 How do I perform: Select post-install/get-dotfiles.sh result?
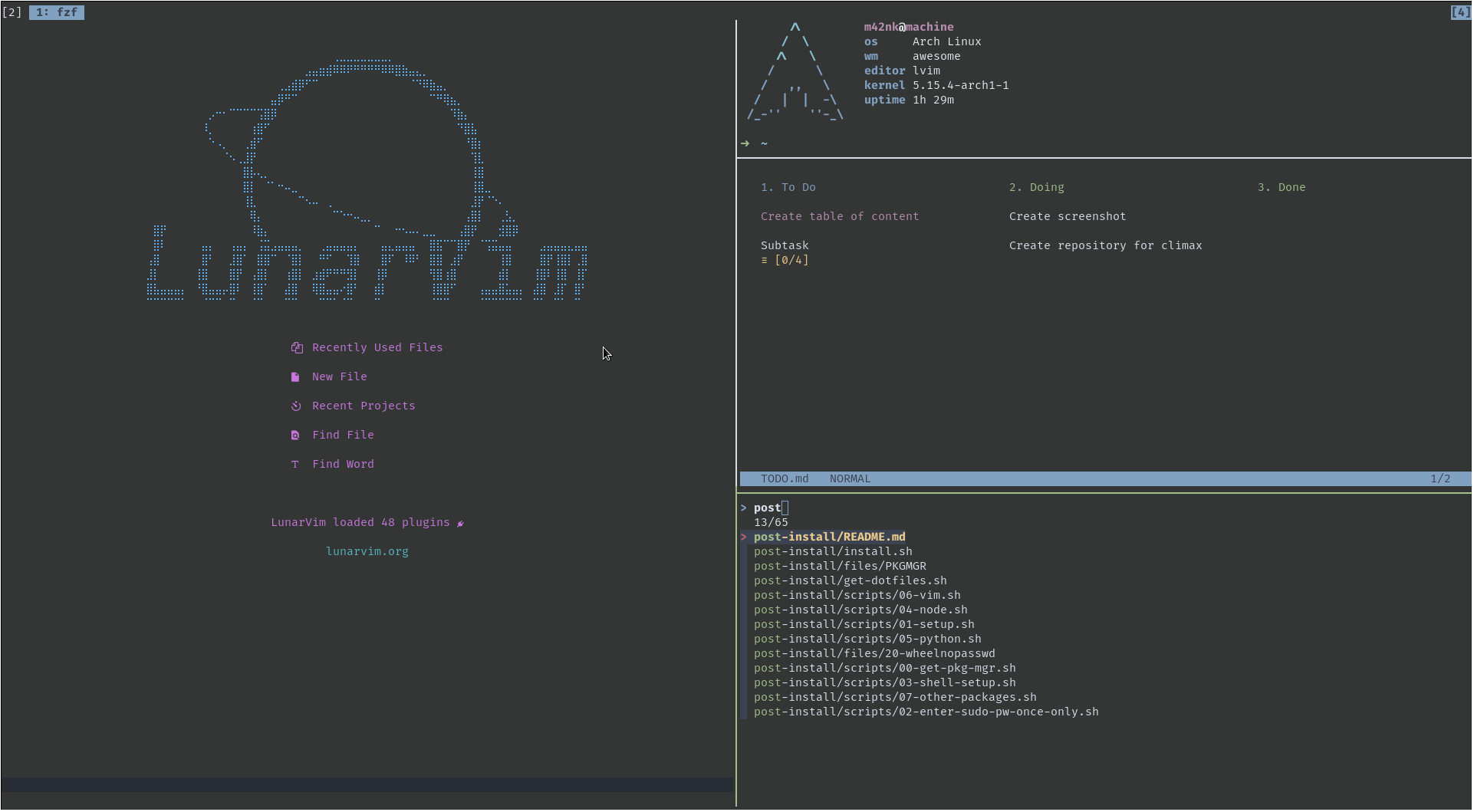850,581
